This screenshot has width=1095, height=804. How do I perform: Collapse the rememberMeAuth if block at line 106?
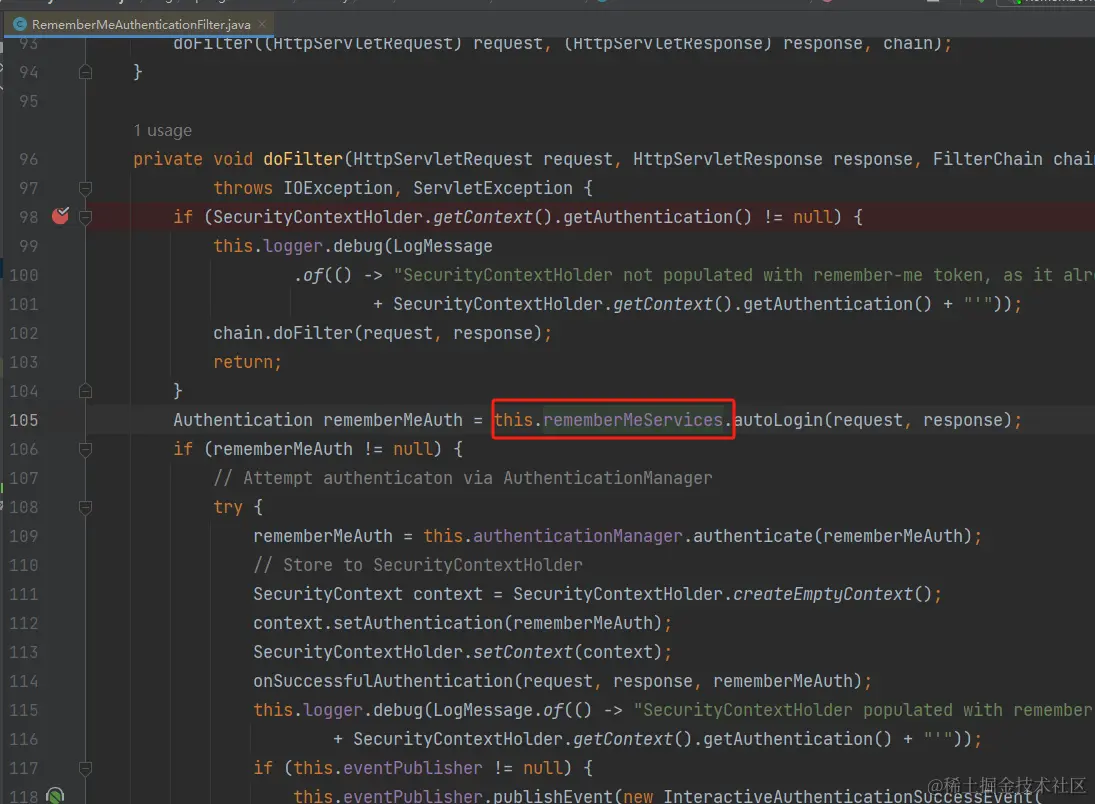[x=85, y=449]
